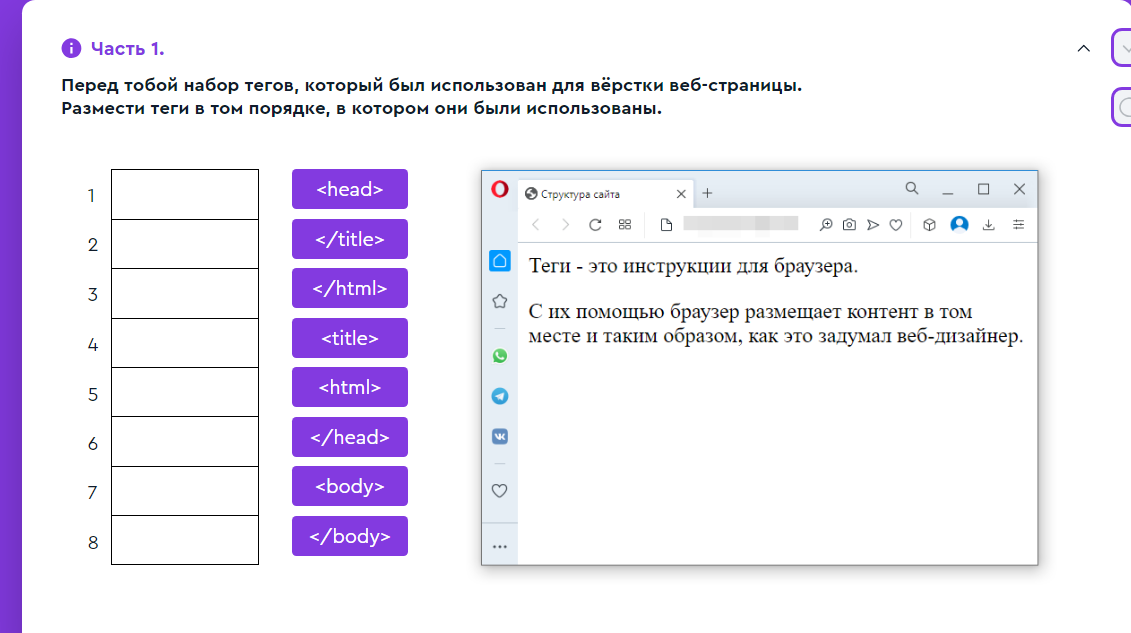Viewport: 1131px width, 633px height.
Task: Go back with the browser back arrow
Action: click(536, 225)
